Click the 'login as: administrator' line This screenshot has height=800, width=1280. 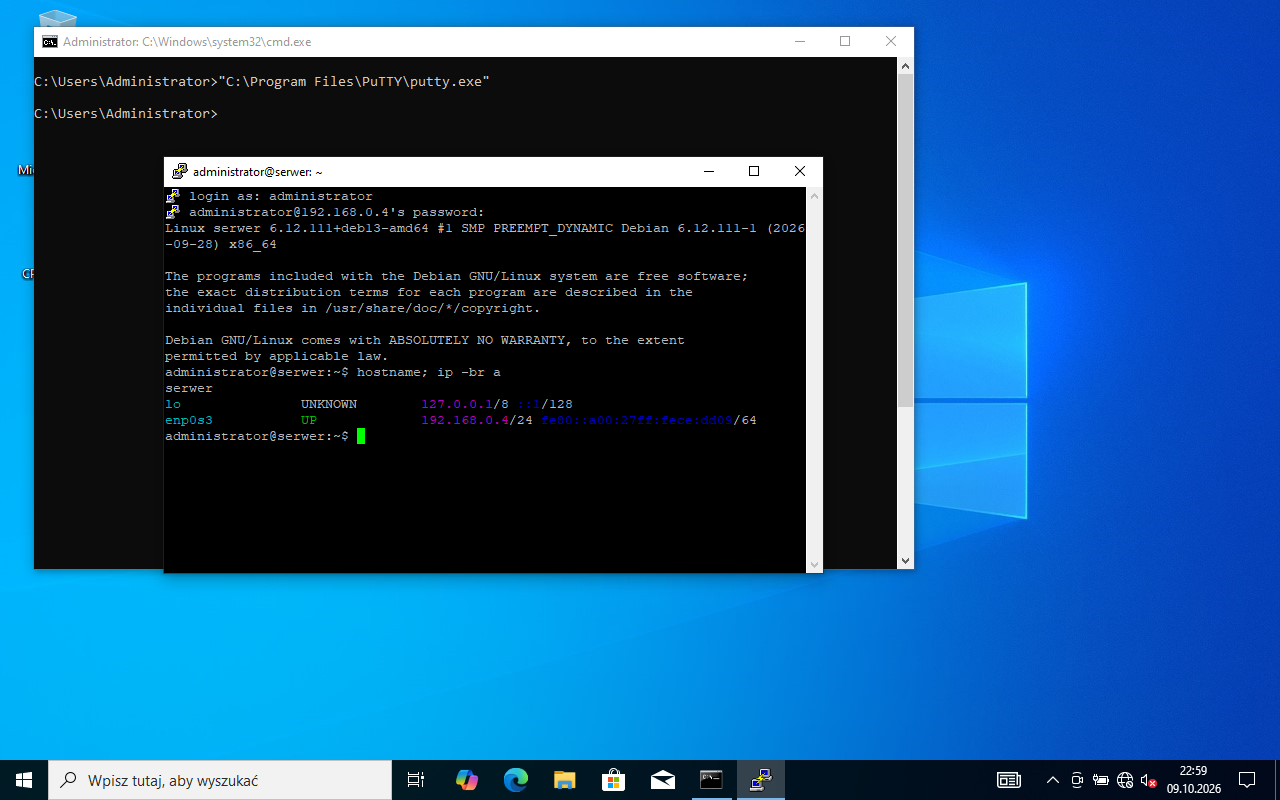pyautogui.click(x=281, y=196)
